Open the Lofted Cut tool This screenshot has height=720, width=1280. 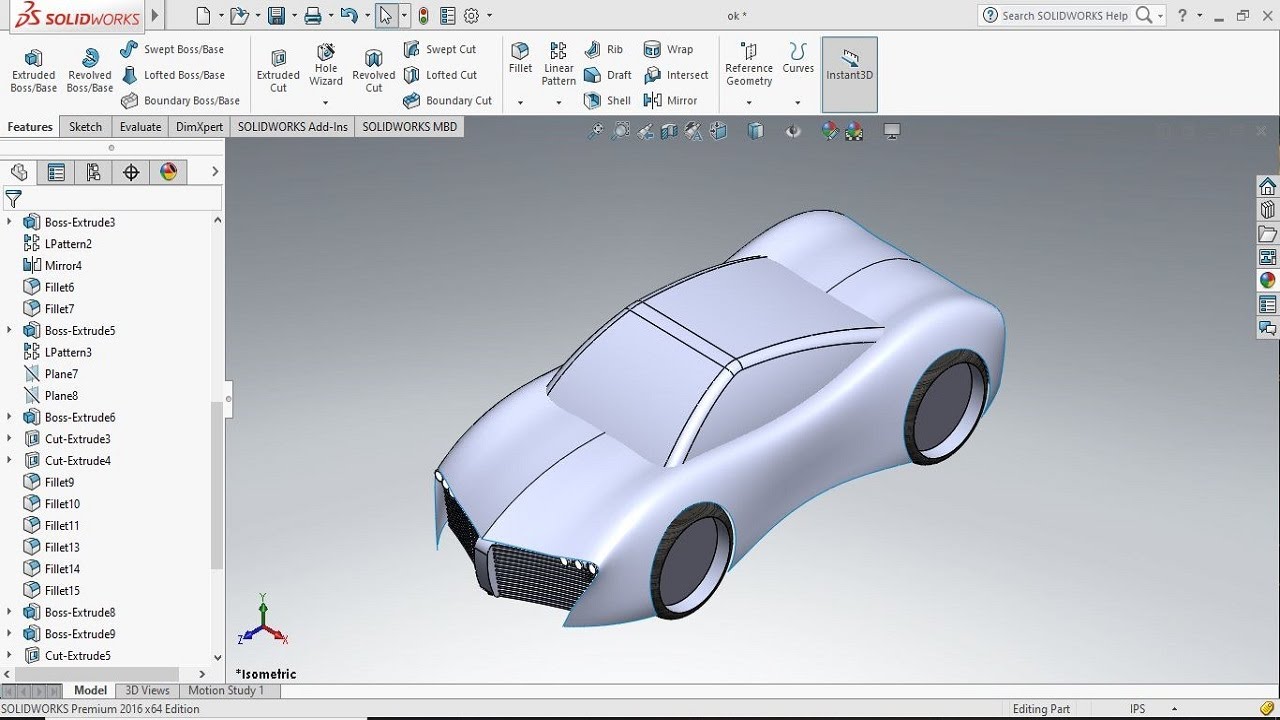pyautogui.click(x=441, y=75)
